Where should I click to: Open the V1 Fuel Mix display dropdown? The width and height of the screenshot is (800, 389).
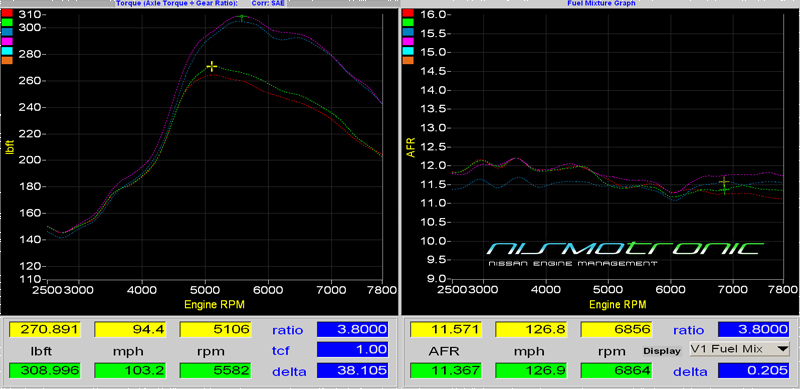pyautogui.click(x=739, y=349)
